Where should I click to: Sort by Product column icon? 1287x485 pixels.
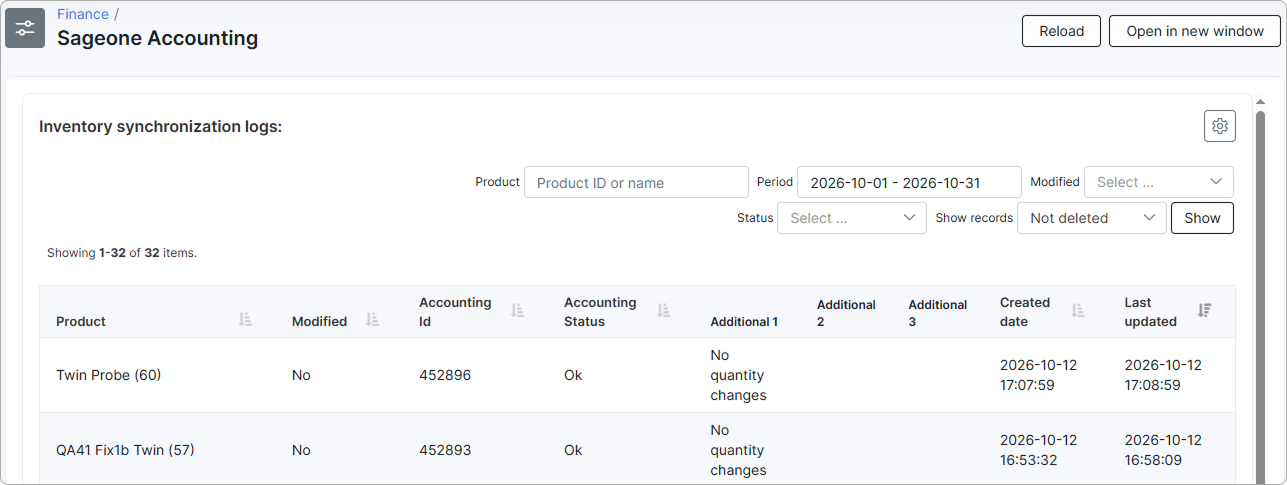pyautogui.click(x=246, y=320)
